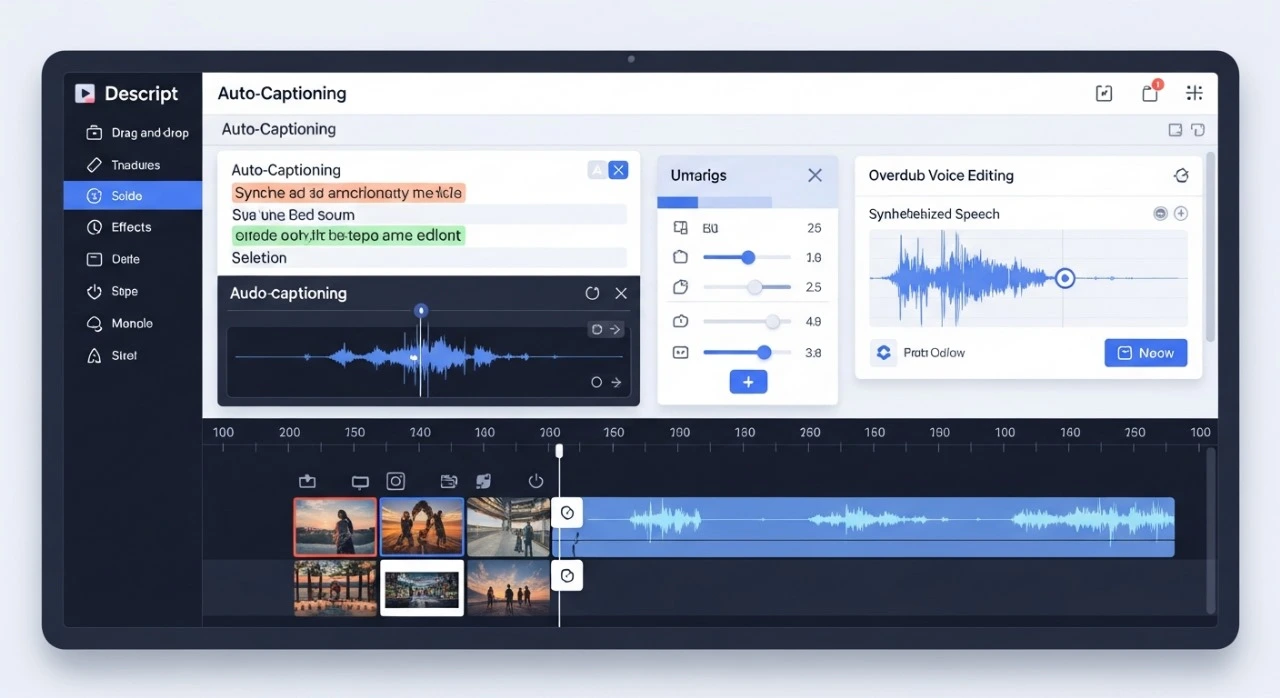1280x698 pixels.
Task: Click the slider handle with value 3.8
Action: pos(764,352)
